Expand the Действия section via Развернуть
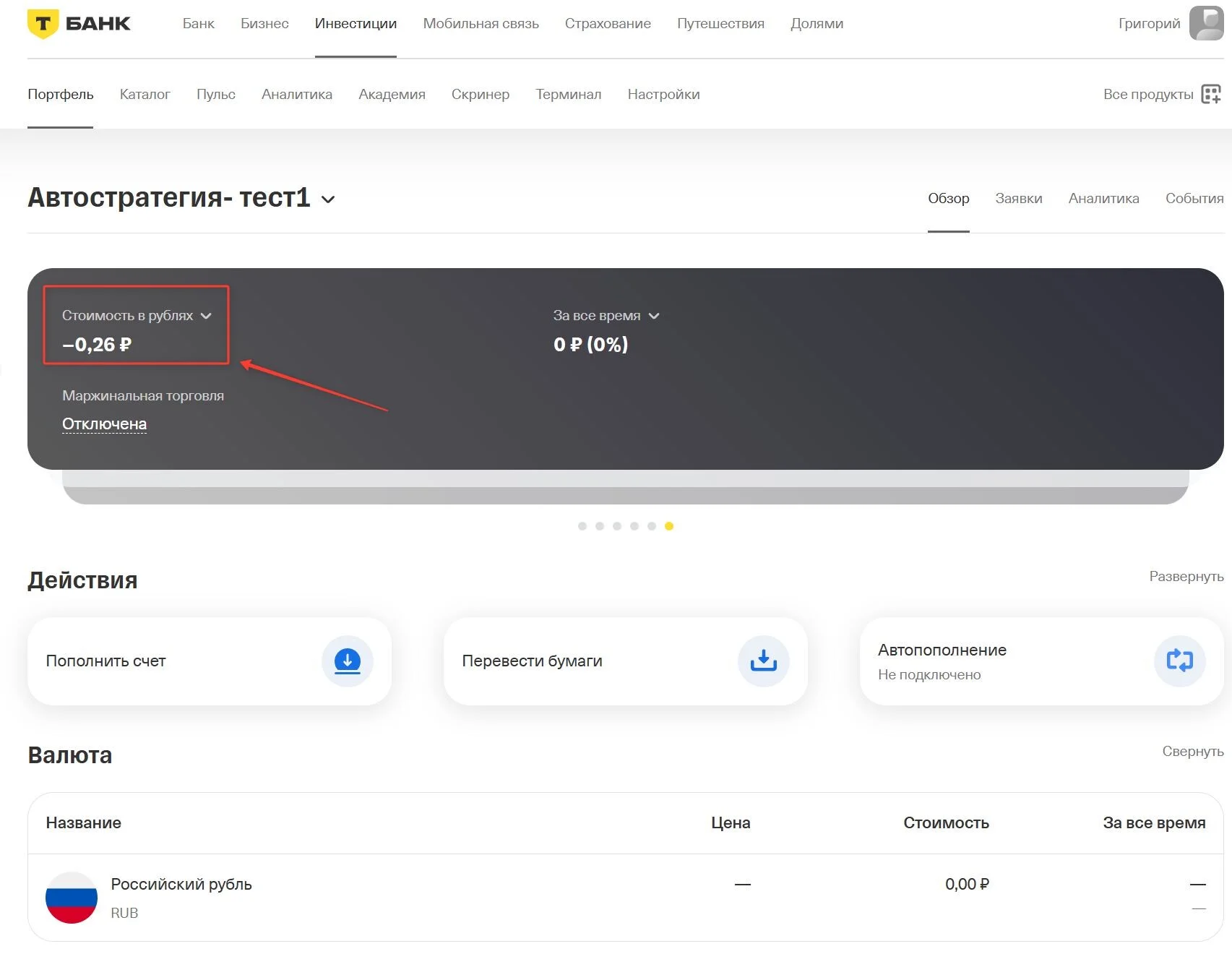Screen dimensions: 1232x954 [1186, 577]
